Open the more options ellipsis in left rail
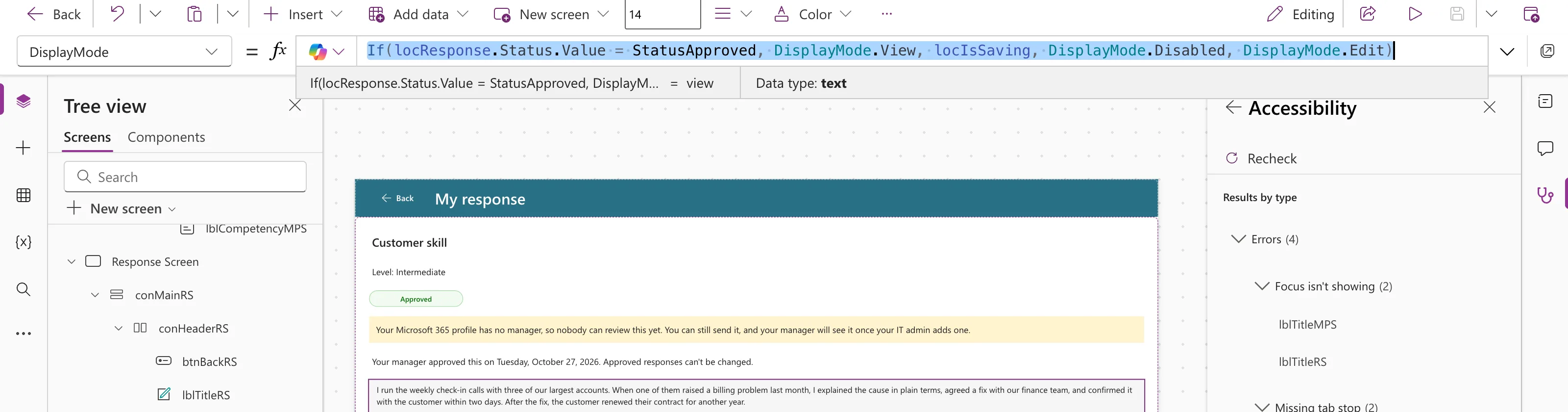Screen dimensions: 1568x412 pyautogui.click(x=23, y=334)
